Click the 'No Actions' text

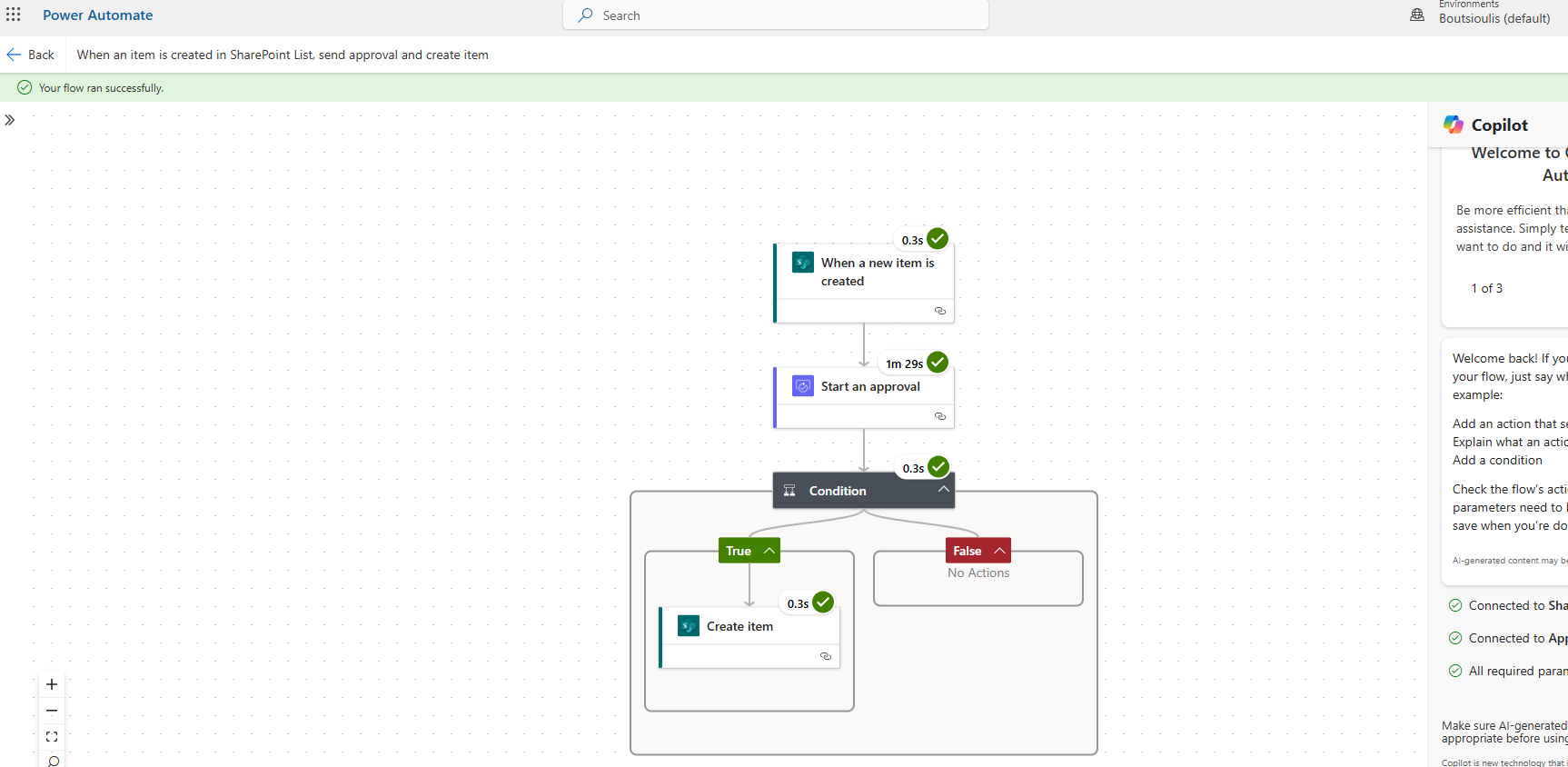tap(978, 573)
